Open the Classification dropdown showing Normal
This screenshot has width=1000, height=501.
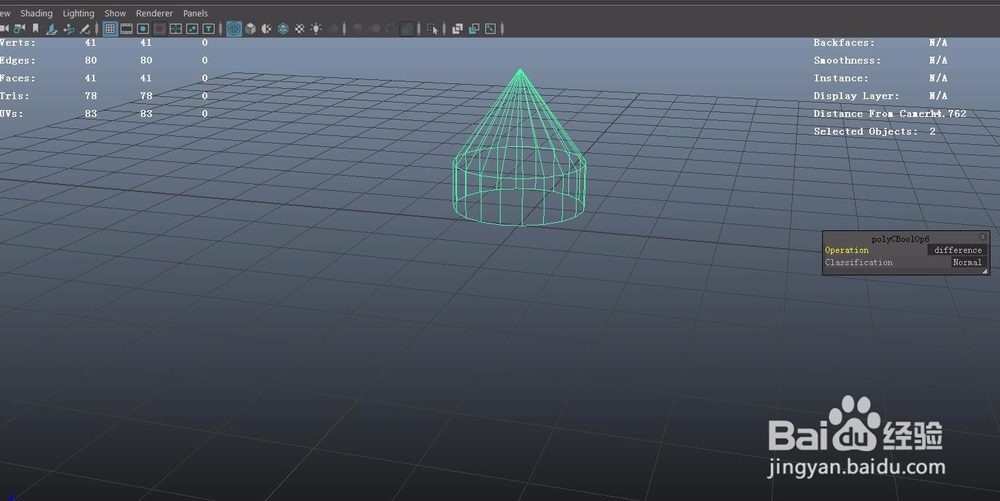coord(967,262)
